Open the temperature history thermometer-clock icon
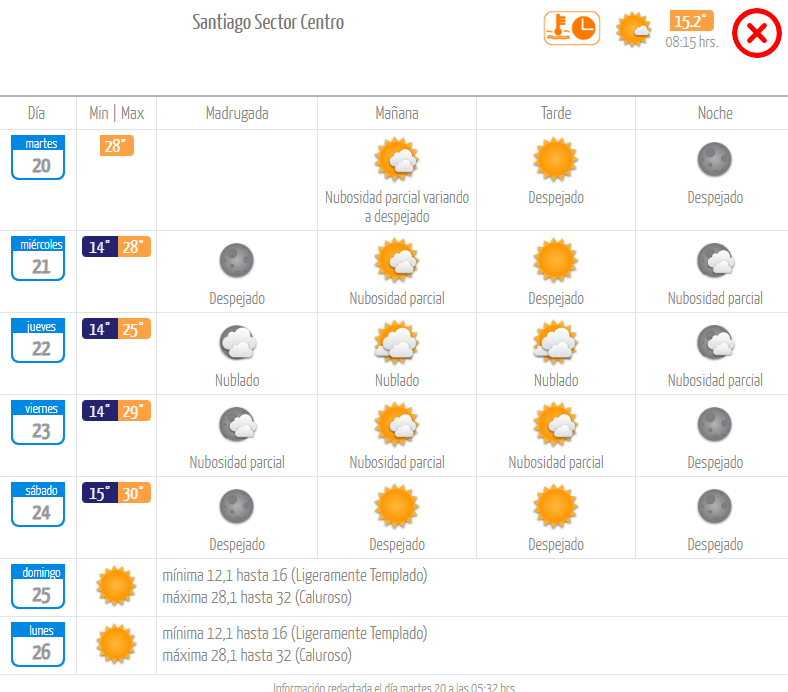 (572, 28)
